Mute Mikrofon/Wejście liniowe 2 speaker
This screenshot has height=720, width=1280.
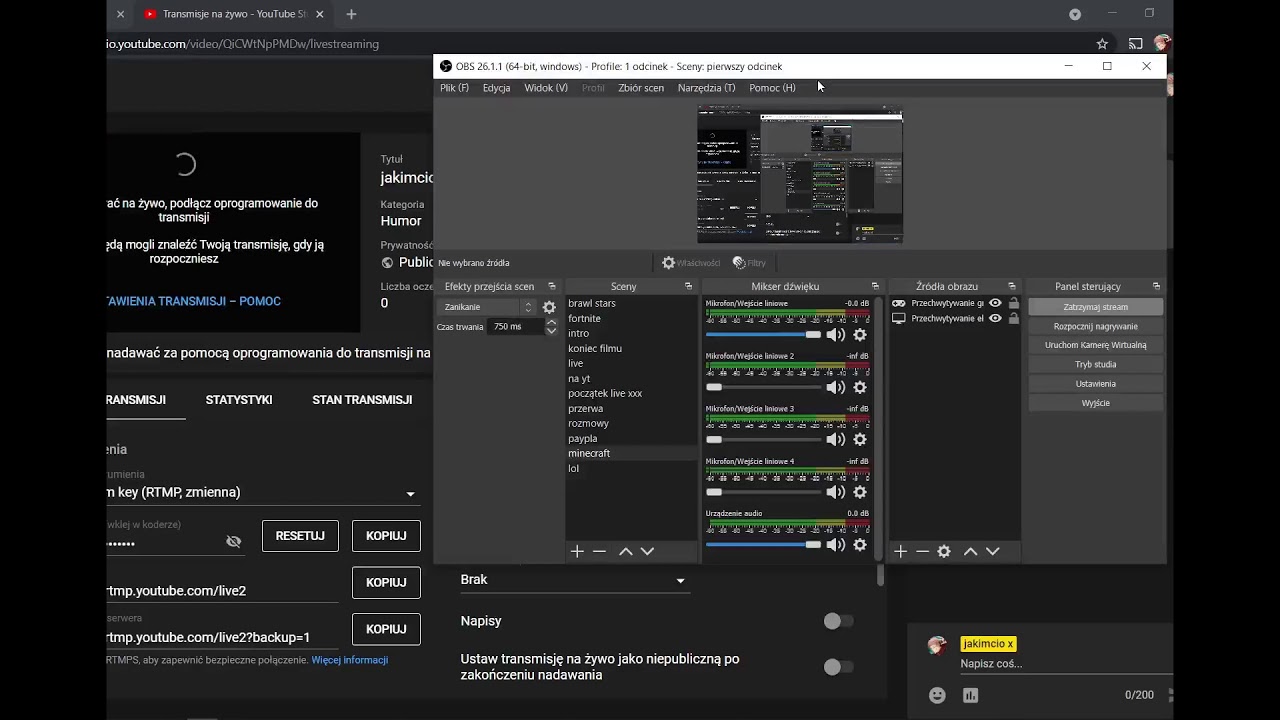point(836,387)
